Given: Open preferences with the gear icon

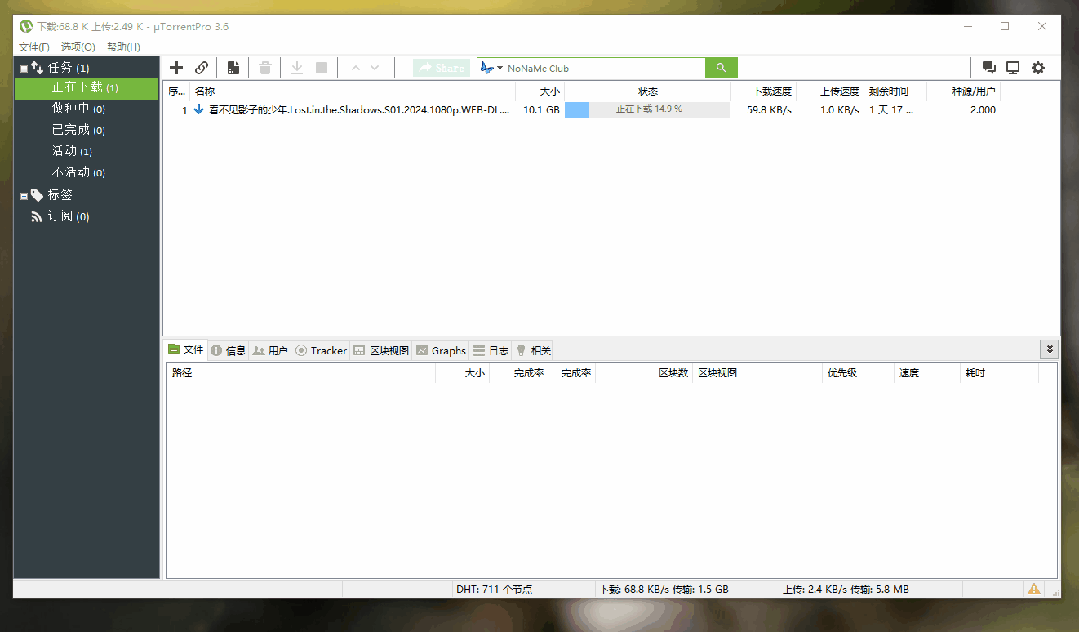Looking at the screenshot, I should [x=1038, y=67].
